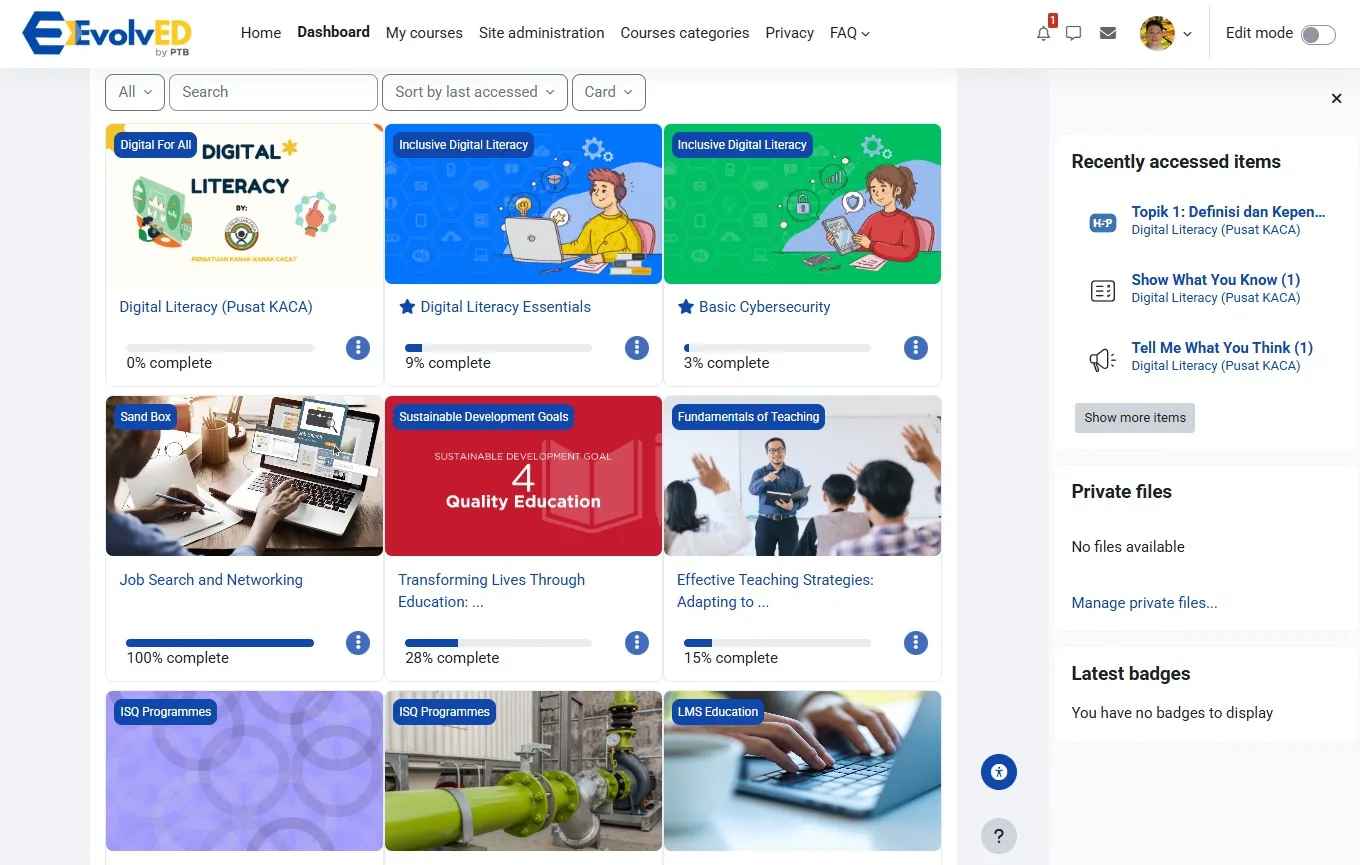Open the messaging chat bubble icon
The height and width of the screenshot is (865, 1360).
(1074, 33)
